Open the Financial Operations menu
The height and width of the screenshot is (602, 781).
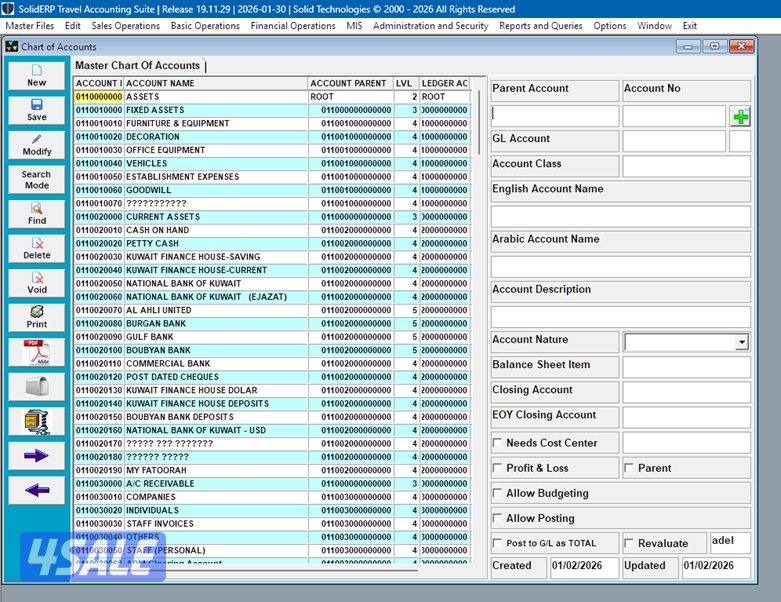pyautogui.click(x=293, y=26)
